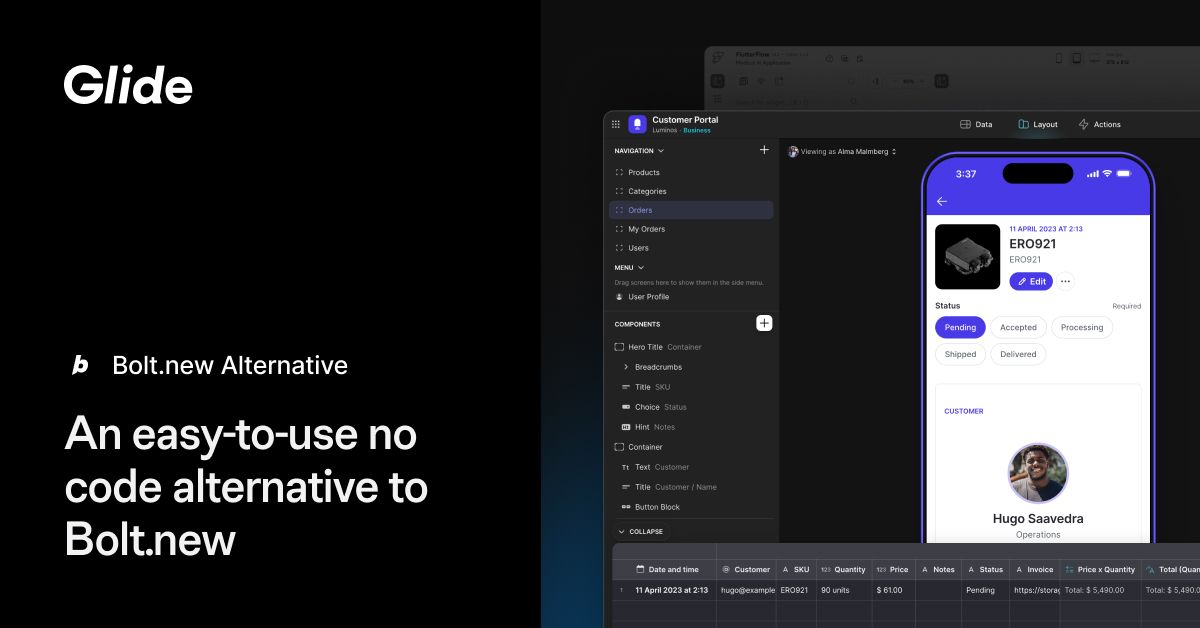The width and height of the screenshot is (1200, 628).
Task: Select the Categories screen
Action: pos(691,191)
